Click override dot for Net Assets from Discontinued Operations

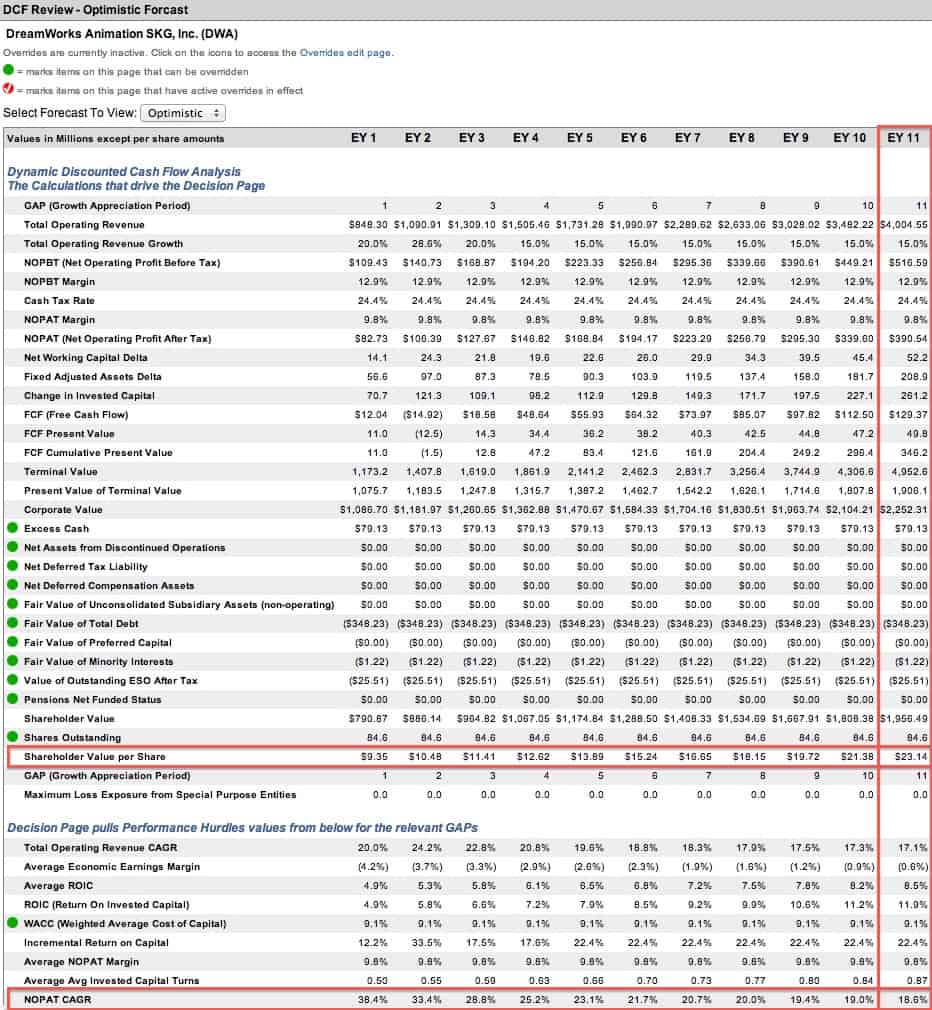tap(12, 547)
